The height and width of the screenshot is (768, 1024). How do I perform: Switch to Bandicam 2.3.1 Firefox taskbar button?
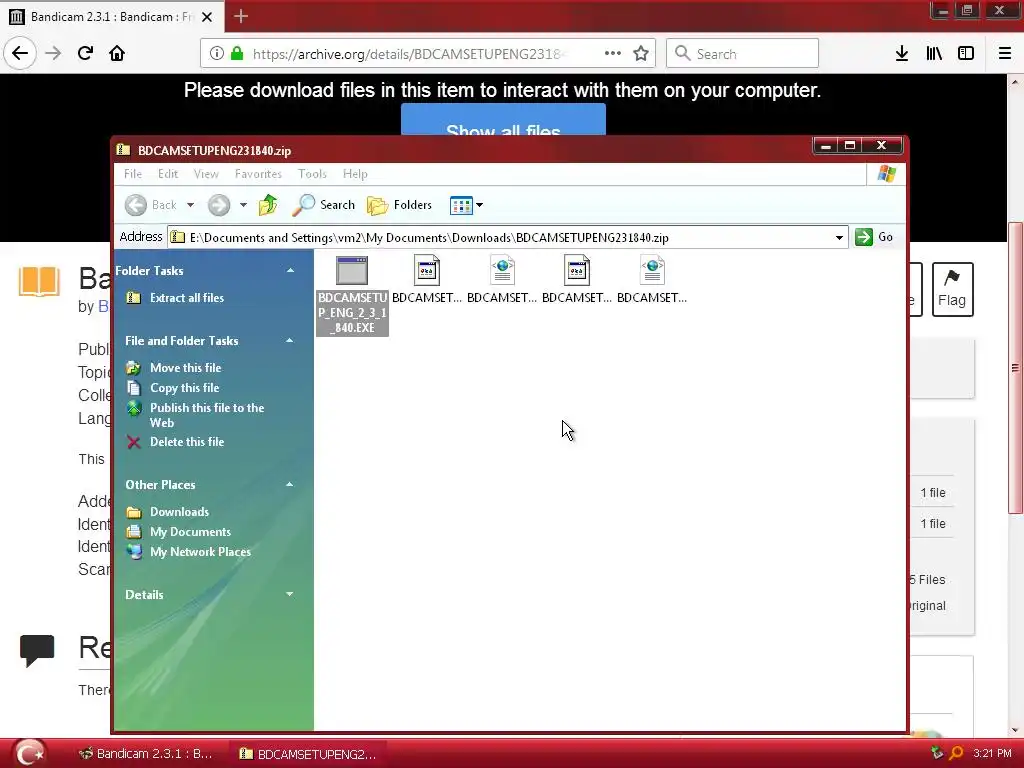click(x=146, y=754)
